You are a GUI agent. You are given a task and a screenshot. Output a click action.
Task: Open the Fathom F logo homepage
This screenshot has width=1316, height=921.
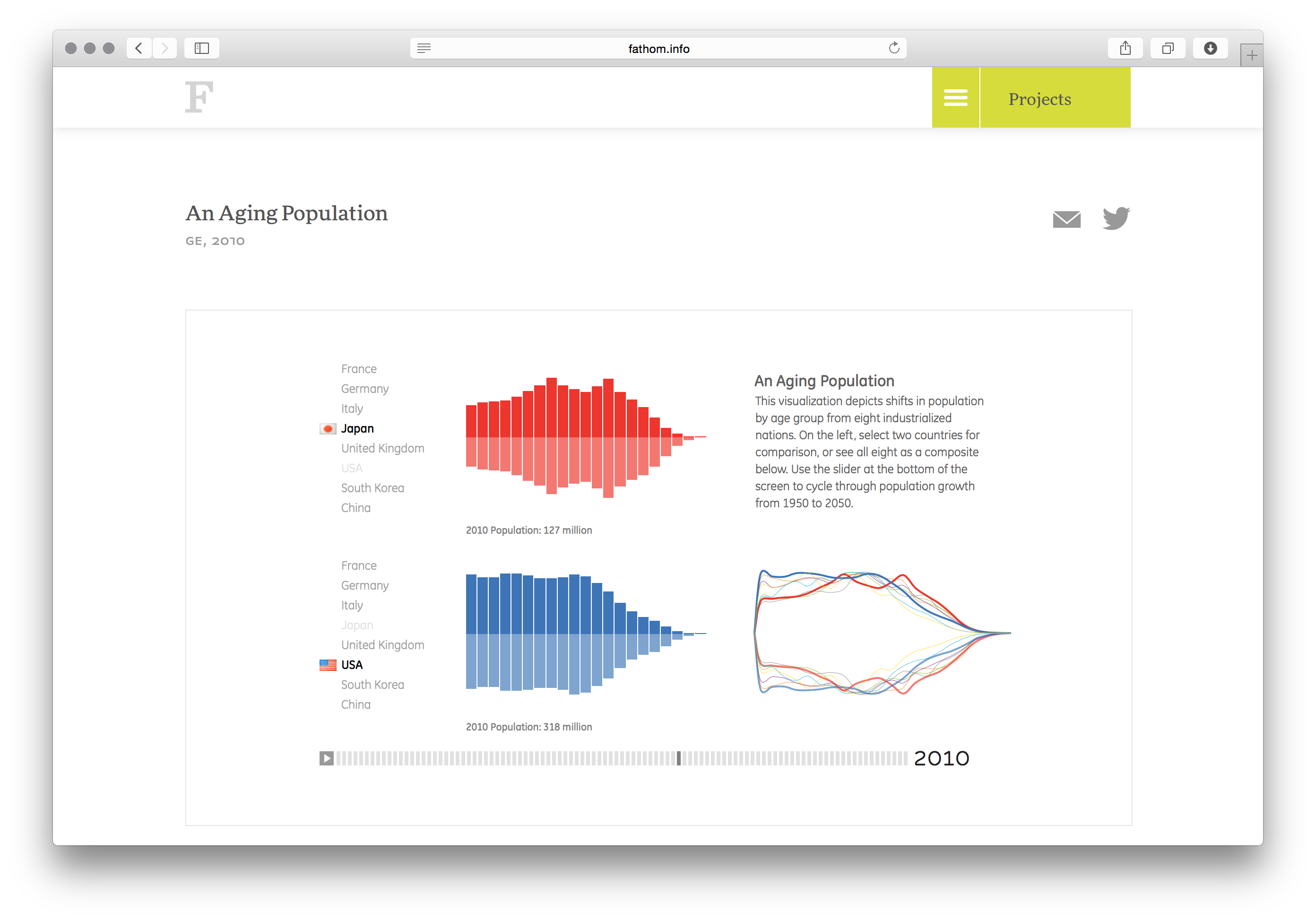click(199, 97)
